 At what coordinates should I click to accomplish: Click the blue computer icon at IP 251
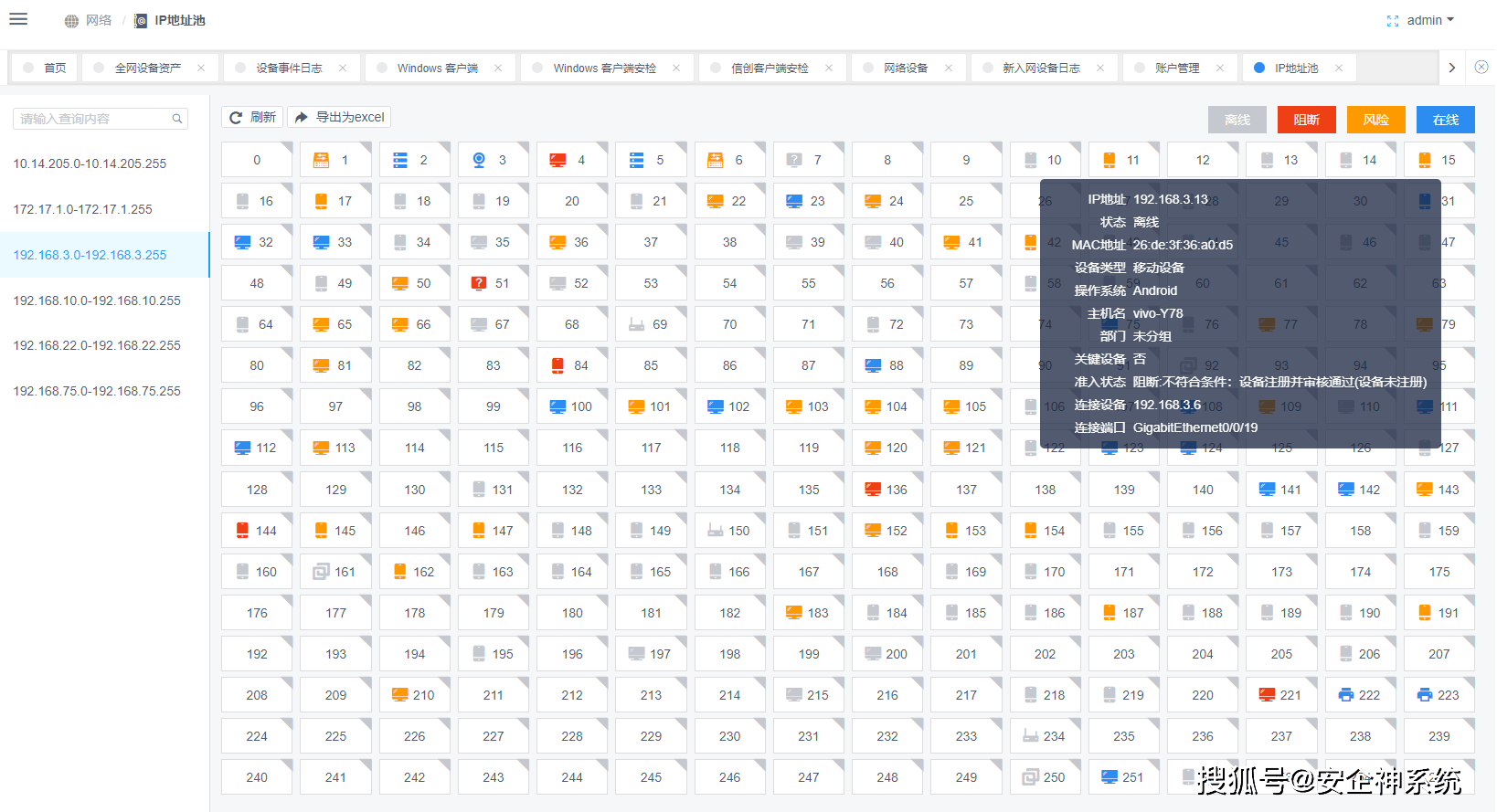coord(1109,777)
